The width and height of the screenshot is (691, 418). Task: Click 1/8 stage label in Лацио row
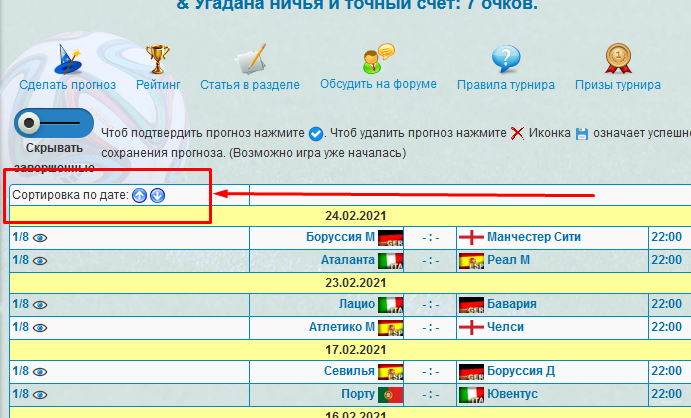click(20, 304)
